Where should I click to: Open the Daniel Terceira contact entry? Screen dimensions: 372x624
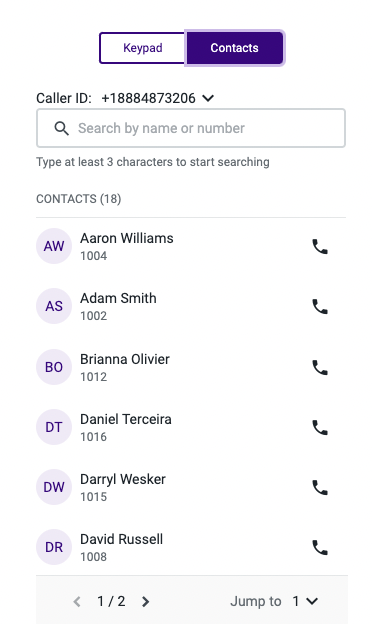pos(191,427)
